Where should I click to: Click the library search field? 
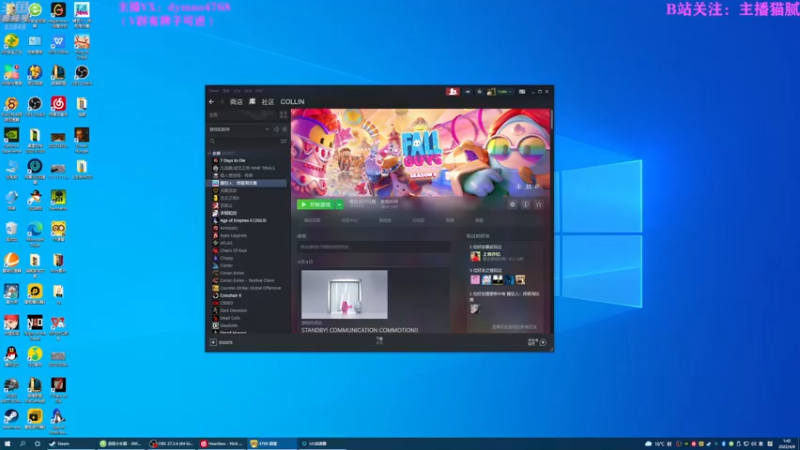[243, 141]
